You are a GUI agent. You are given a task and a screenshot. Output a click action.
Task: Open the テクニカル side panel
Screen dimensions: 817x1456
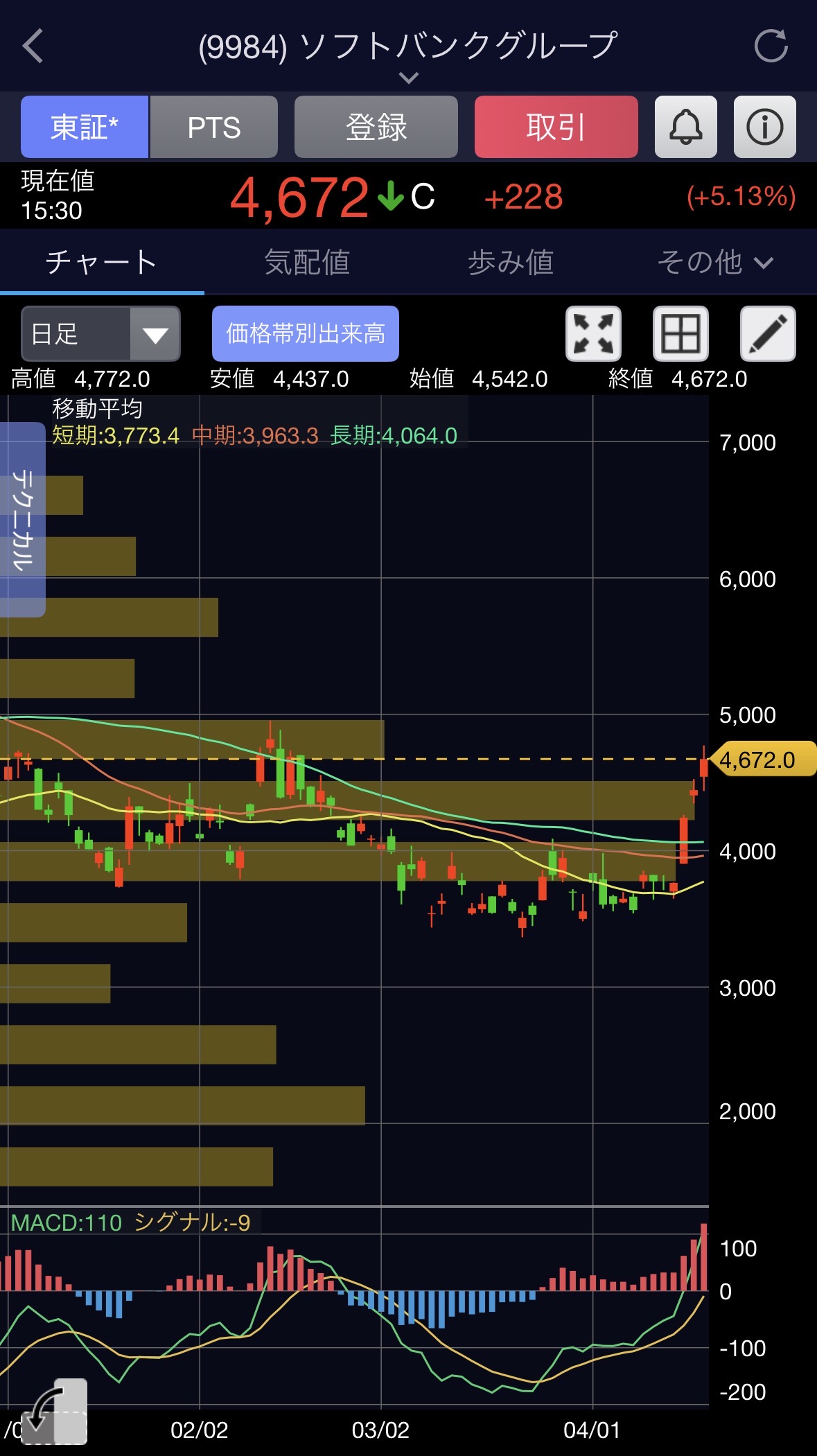pyautogui.click(x=22, y=519)
